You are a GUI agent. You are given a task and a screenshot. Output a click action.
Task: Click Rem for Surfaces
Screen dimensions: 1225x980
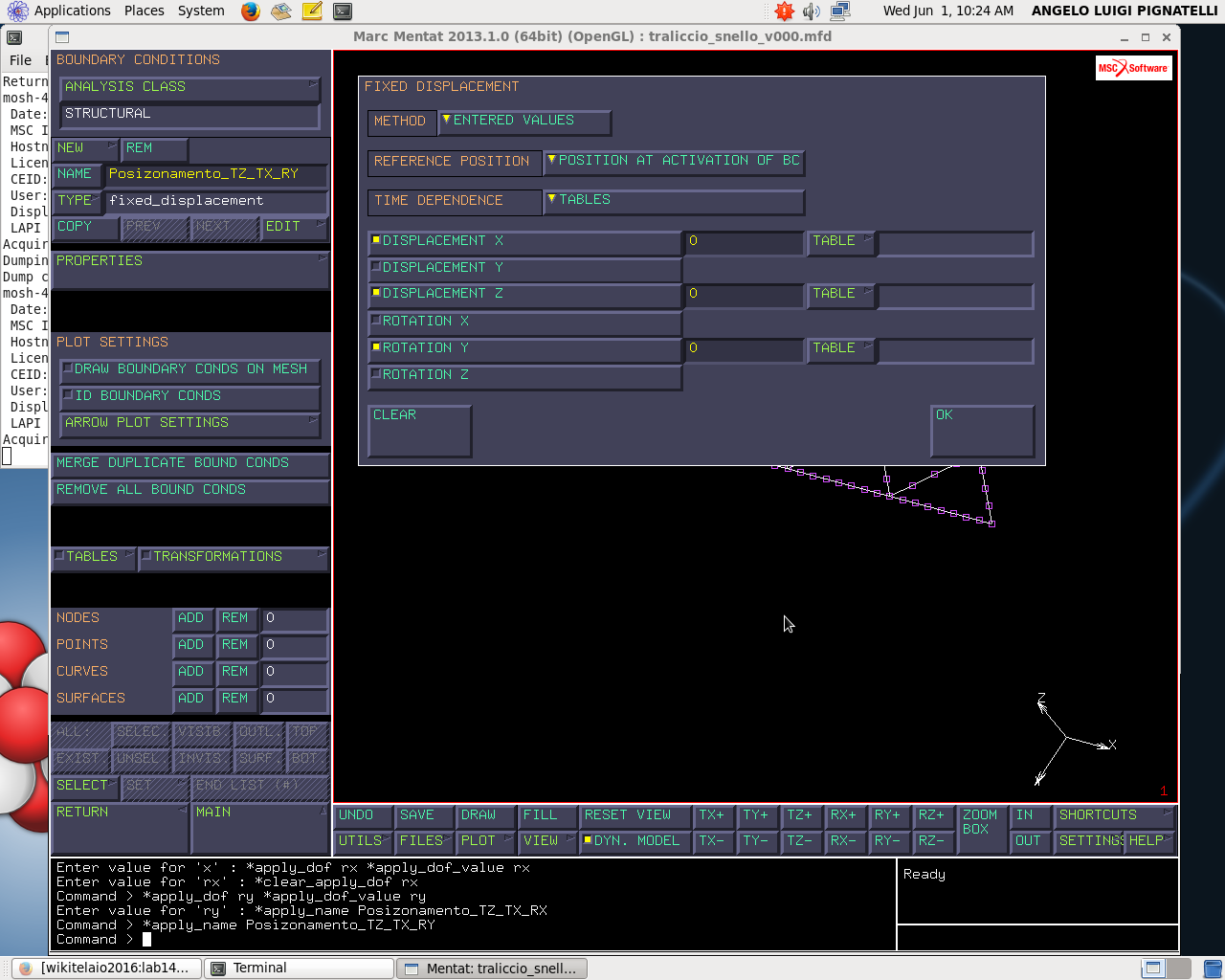(x=236, y=700)
